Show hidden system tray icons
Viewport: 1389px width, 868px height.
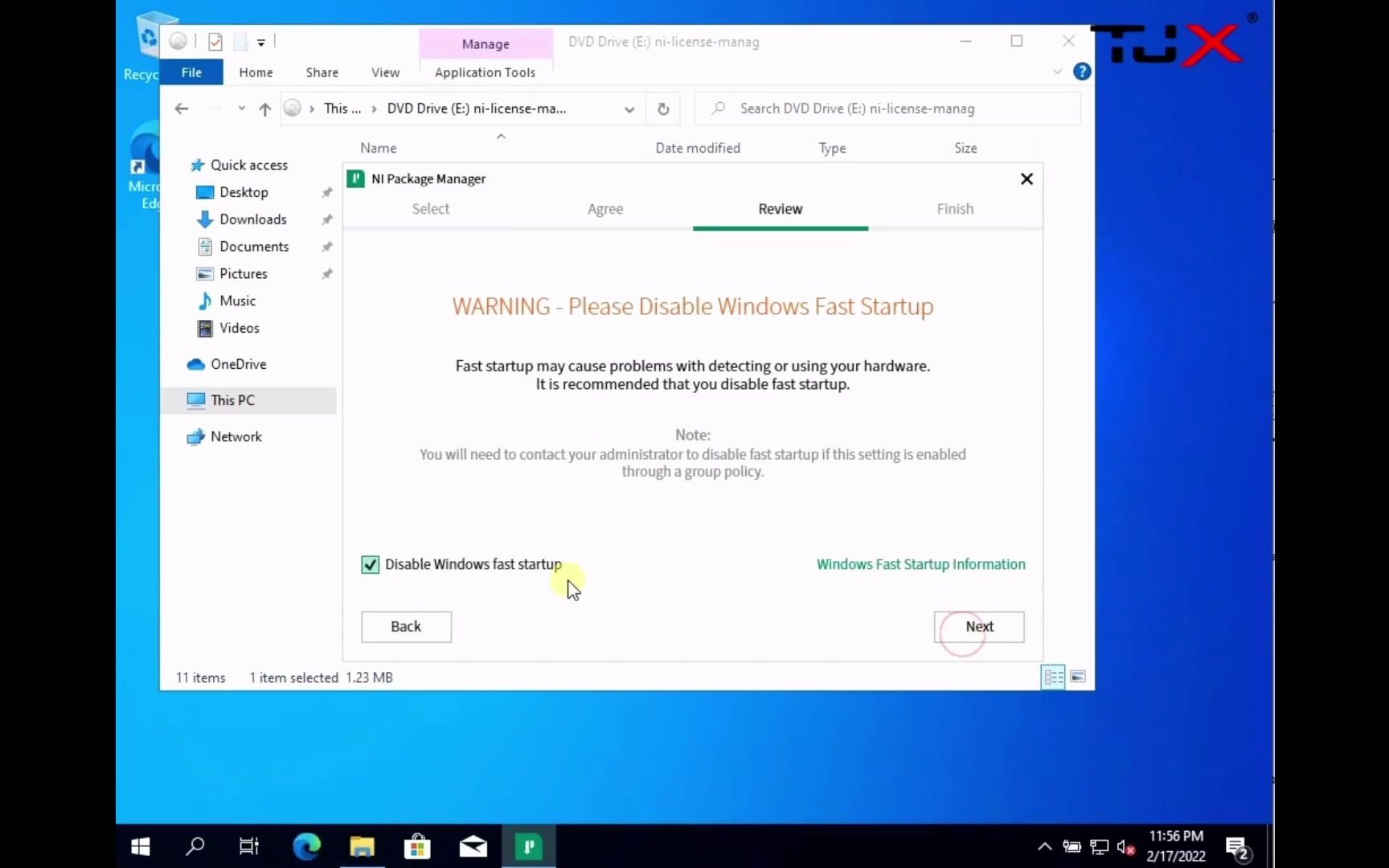coord(1044,846)
